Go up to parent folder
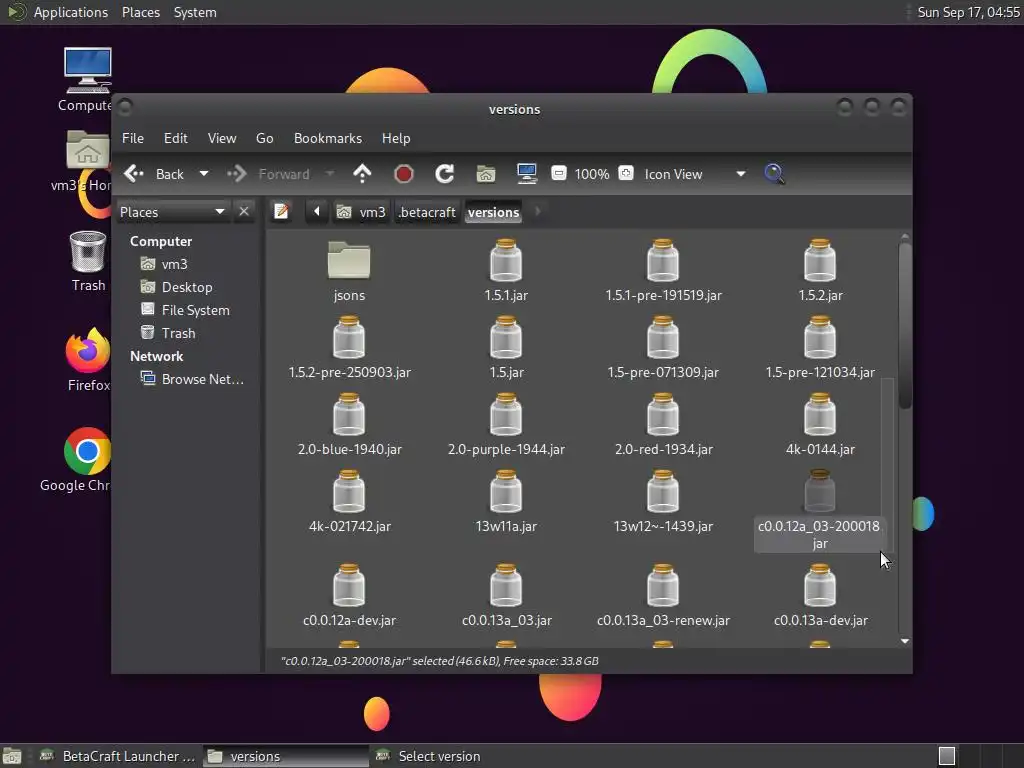Screen dimensions: 1024x768 tap(362, 174)
